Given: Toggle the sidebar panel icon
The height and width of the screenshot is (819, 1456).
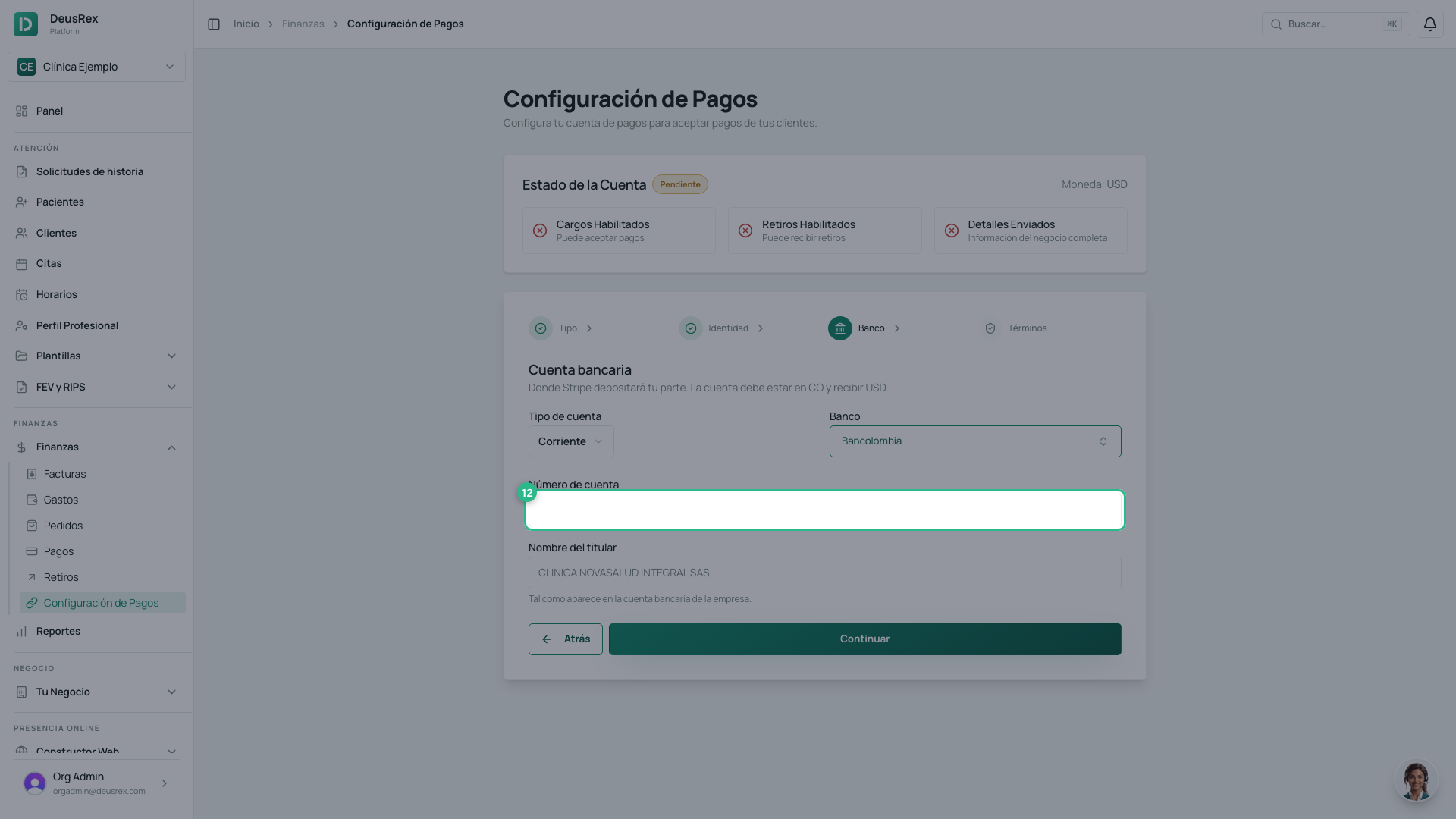Looking at the screenshot, I should click(214, 24).
